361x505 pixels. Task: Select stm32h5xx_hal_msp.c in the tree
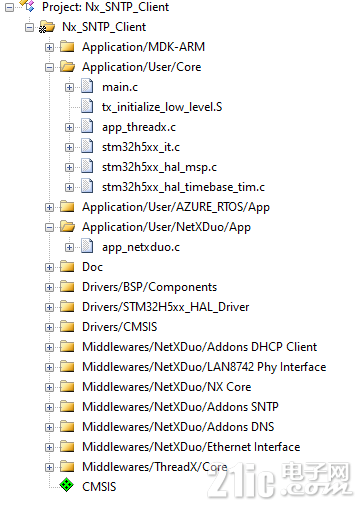pyautogui.click(x=159, y=167)
